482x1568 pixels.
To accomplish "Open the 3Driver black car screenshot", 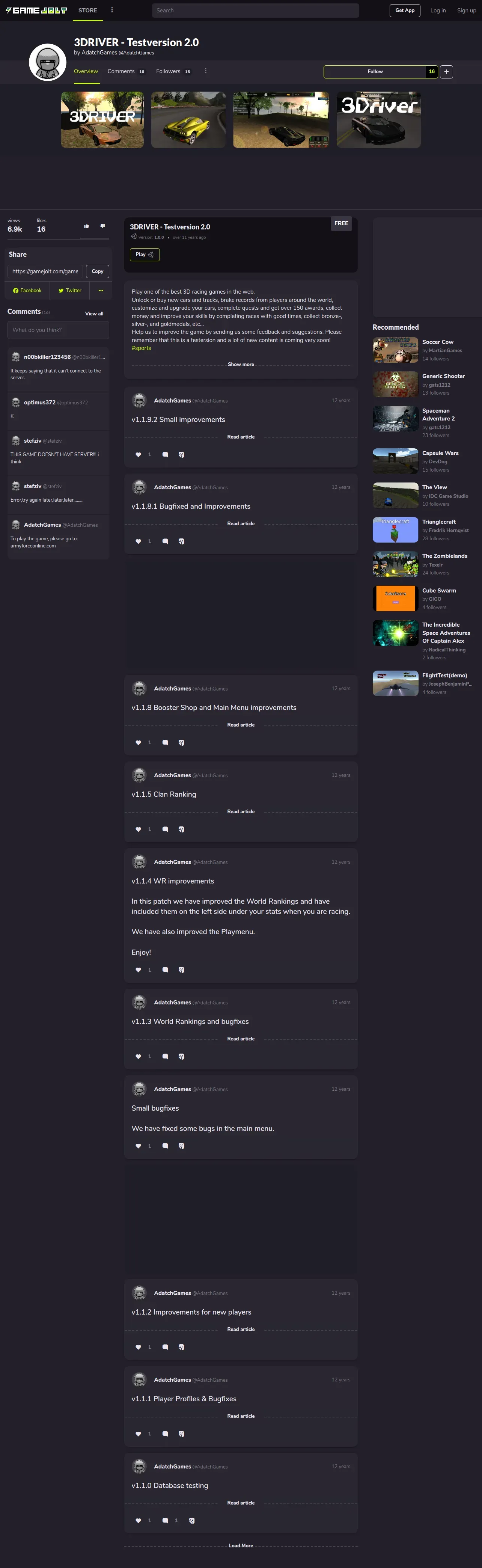I will pyautogui.click(x=378, y=120).
